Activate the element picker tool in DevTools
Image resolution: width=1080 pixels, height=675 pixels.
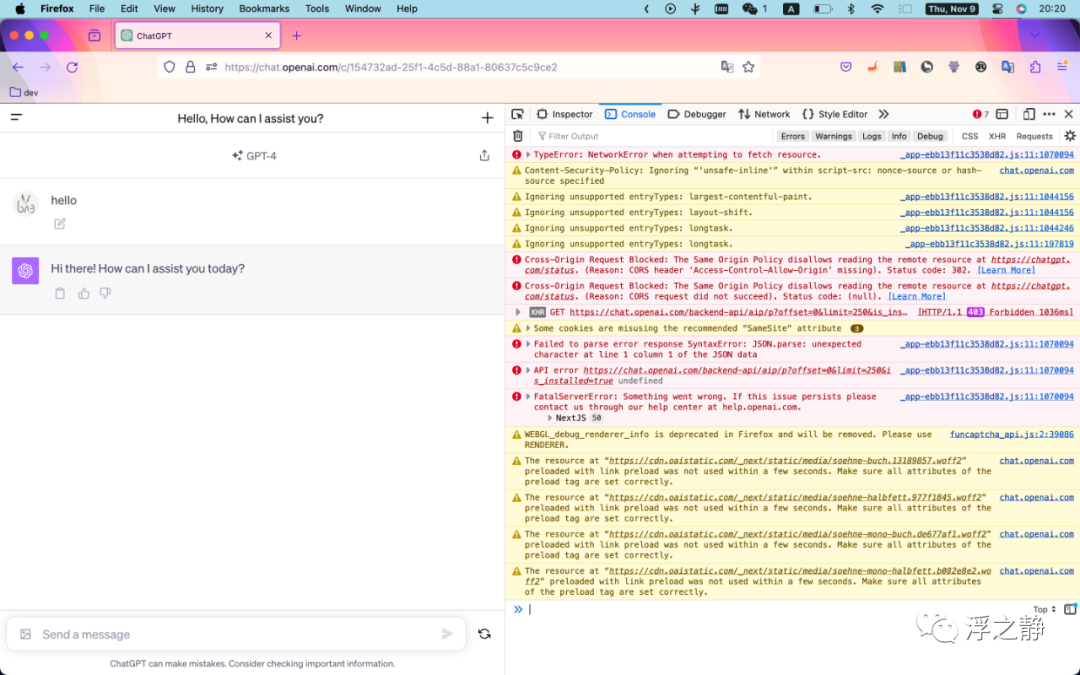point(517,114)
